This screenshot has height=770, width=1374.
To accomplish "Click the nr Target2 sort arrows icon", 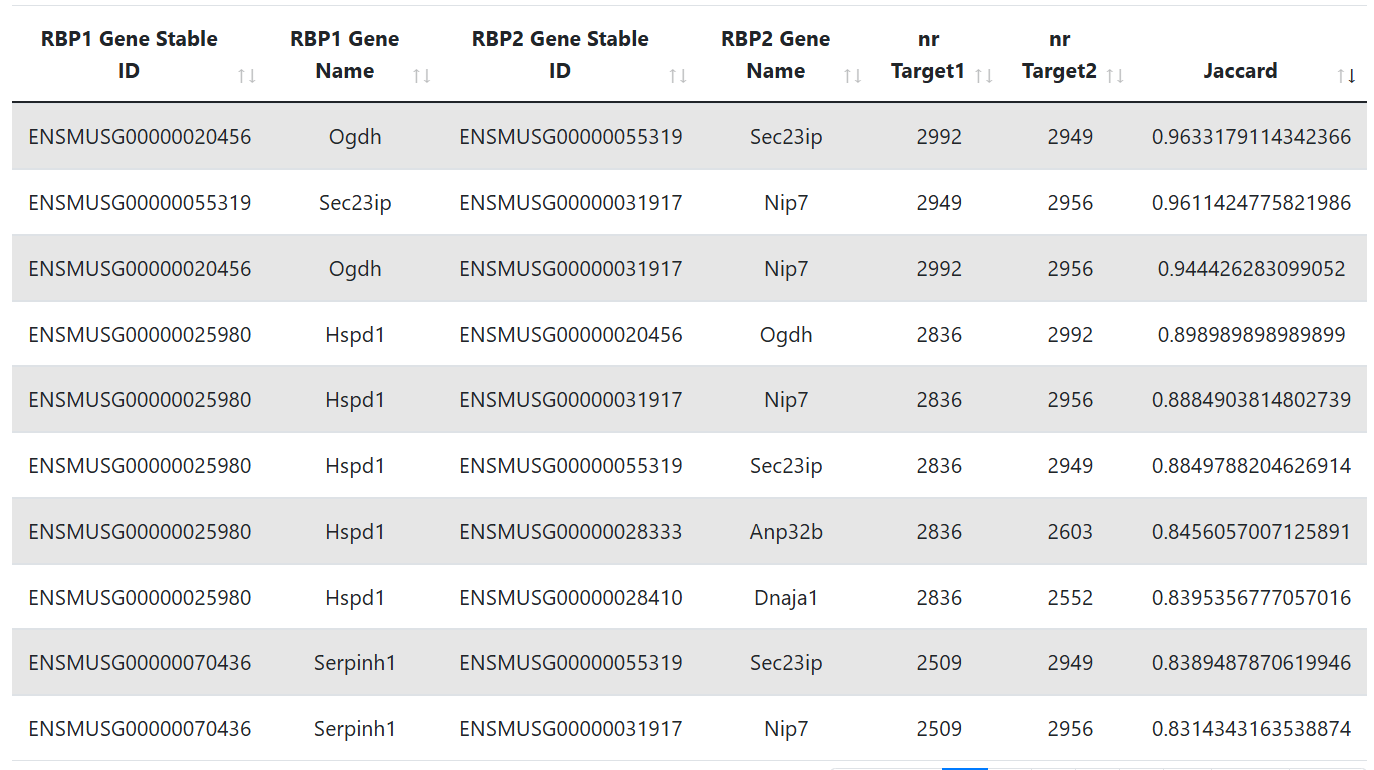I will [1115, 76].
